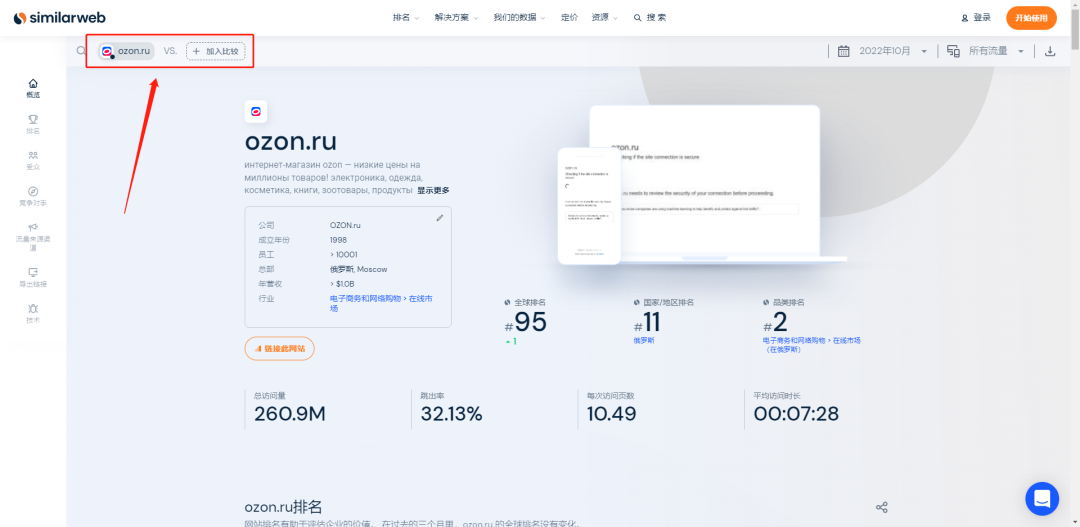This screenshot has height=527, width=1080.
Task: Expand the 资源 navigation menu
Action: click(605, 18)
